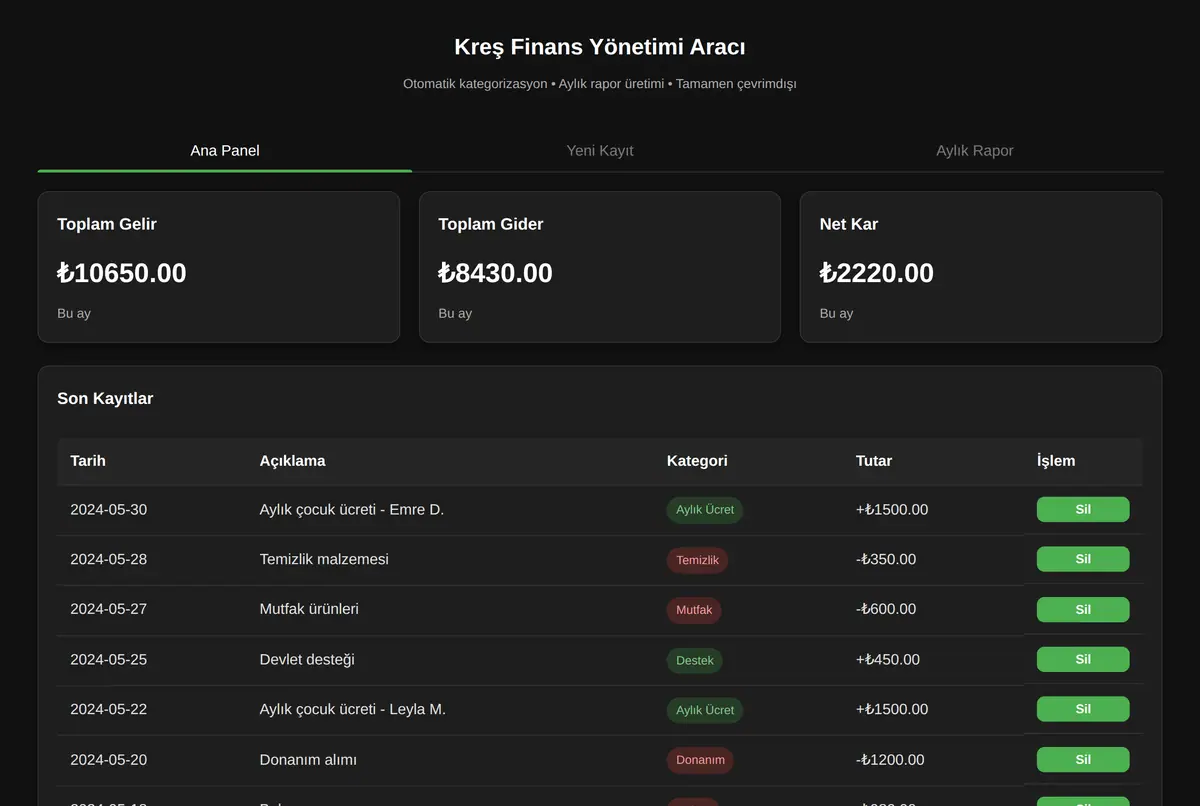Screen dimensions: 1200x806
Task: Delete the Temizlik malzemesi record
Action: tap(1083, 559)
